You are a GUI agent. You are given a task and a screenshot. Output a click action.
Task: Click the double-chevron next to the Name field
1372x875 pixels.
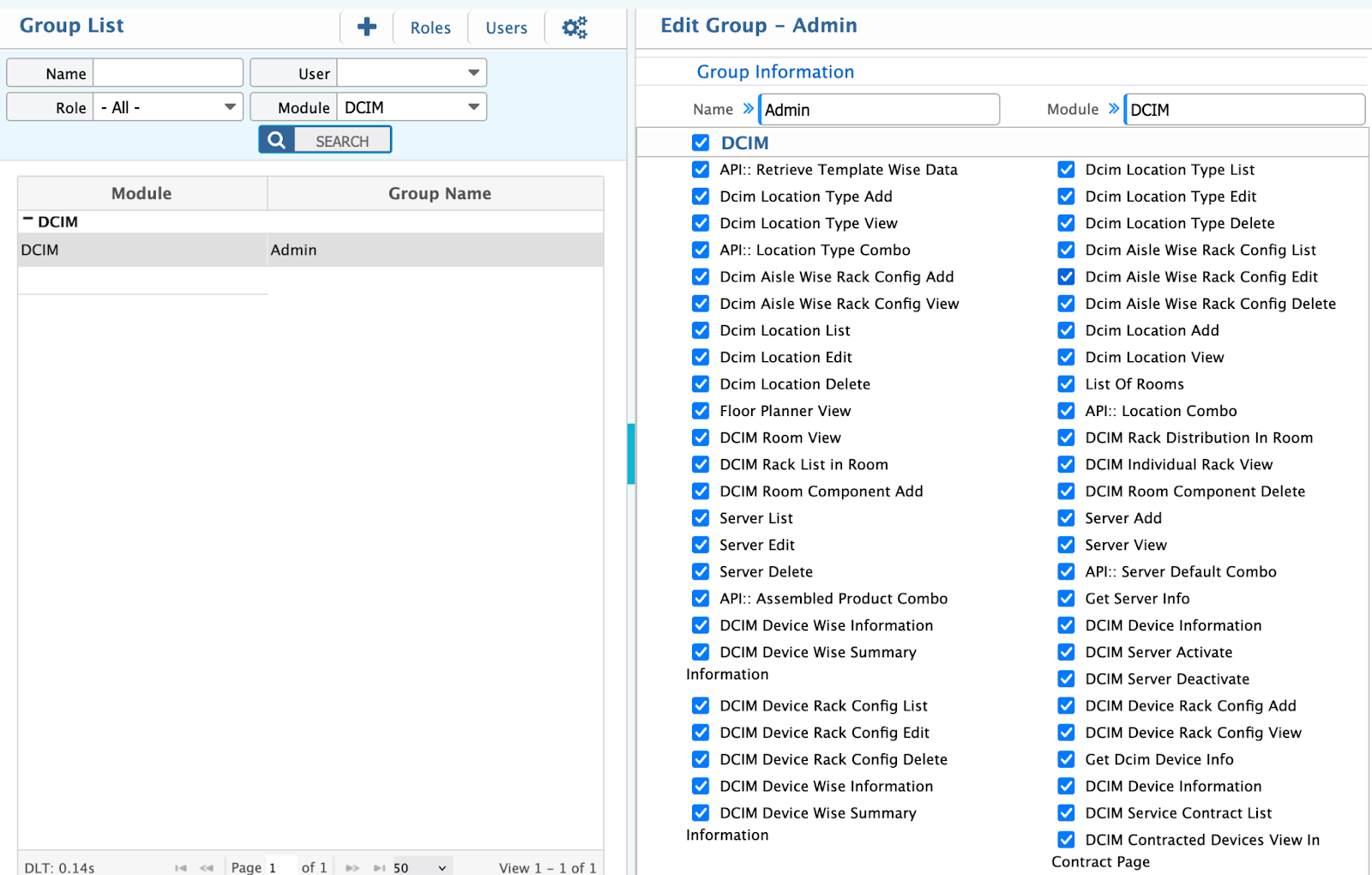click(748, 109)
